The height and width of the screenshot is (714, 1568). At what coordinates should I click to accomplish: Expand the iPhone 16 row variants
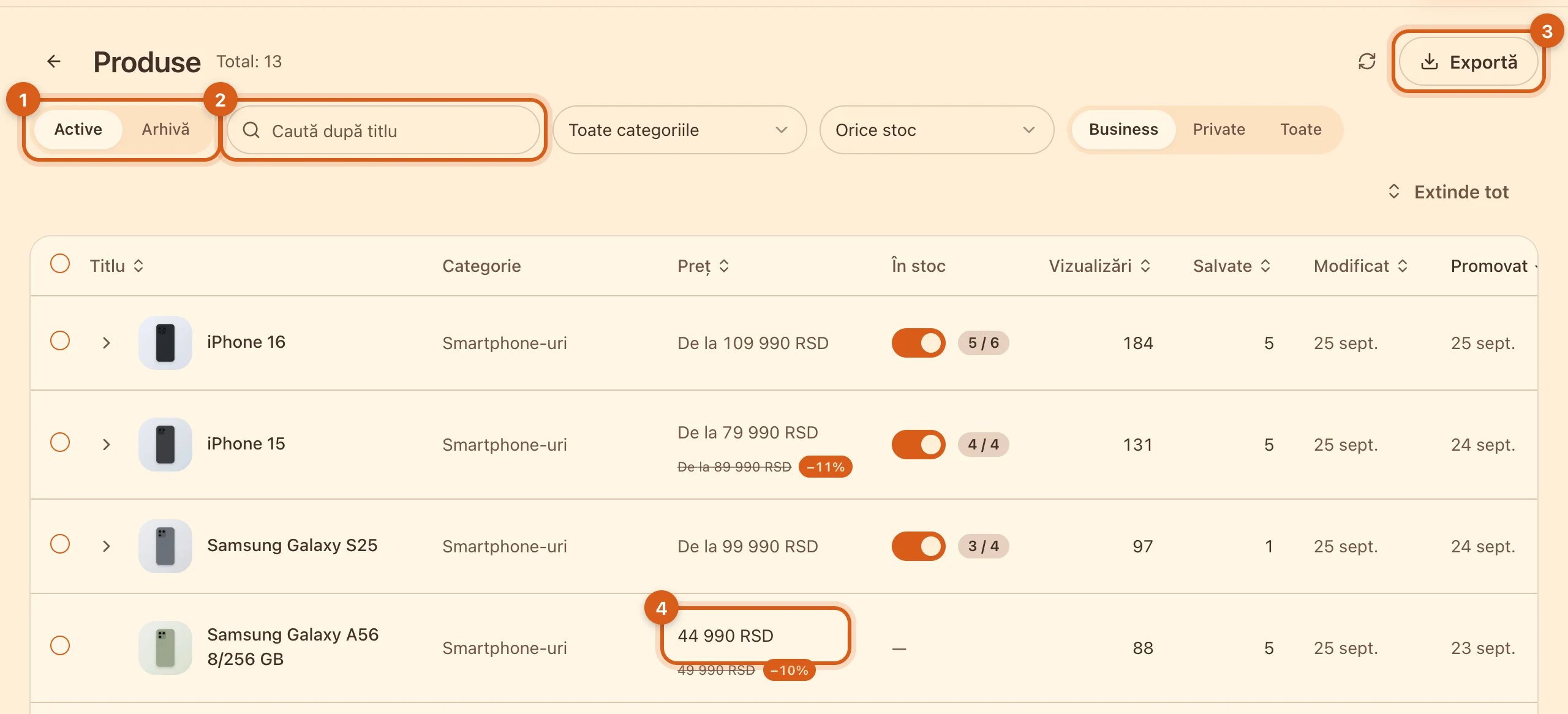(107, 343)
